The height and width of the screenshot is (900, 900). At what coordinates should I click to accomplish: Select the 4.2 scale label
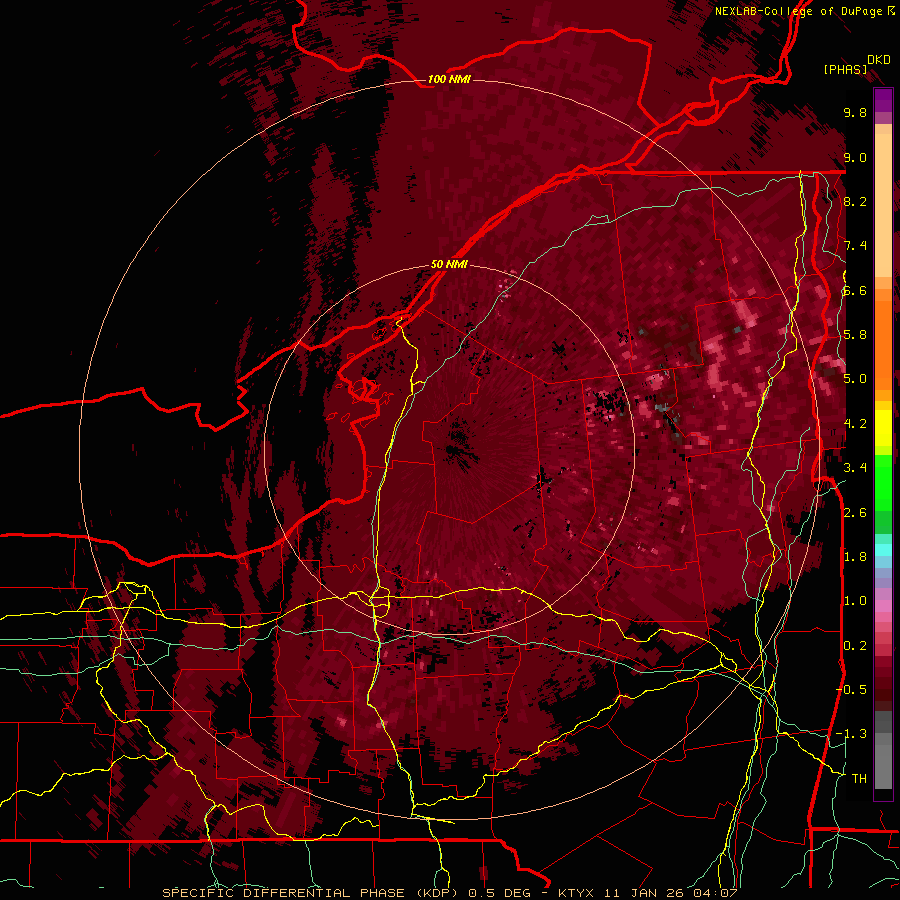point(855,423)
